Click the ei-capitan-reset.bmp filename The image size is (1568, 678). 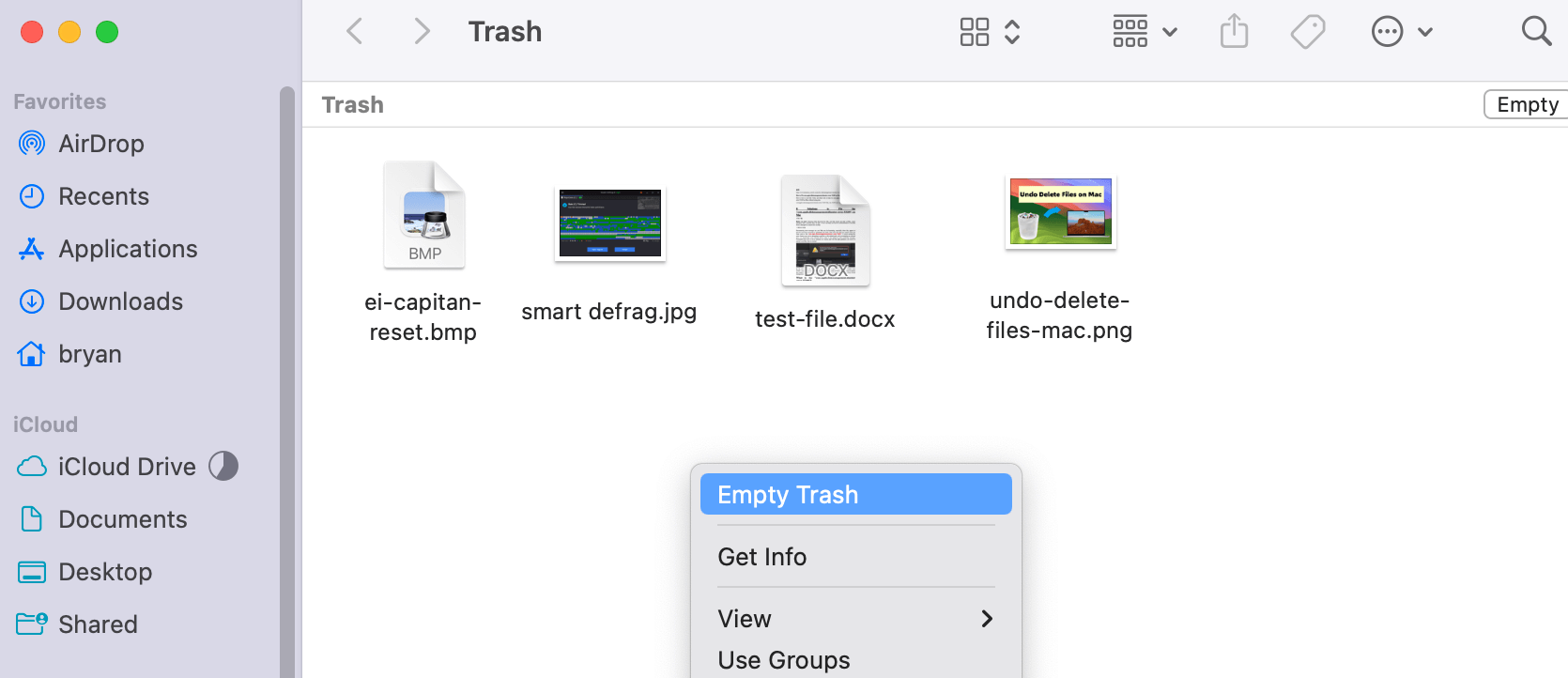click(x=423, y=317)
